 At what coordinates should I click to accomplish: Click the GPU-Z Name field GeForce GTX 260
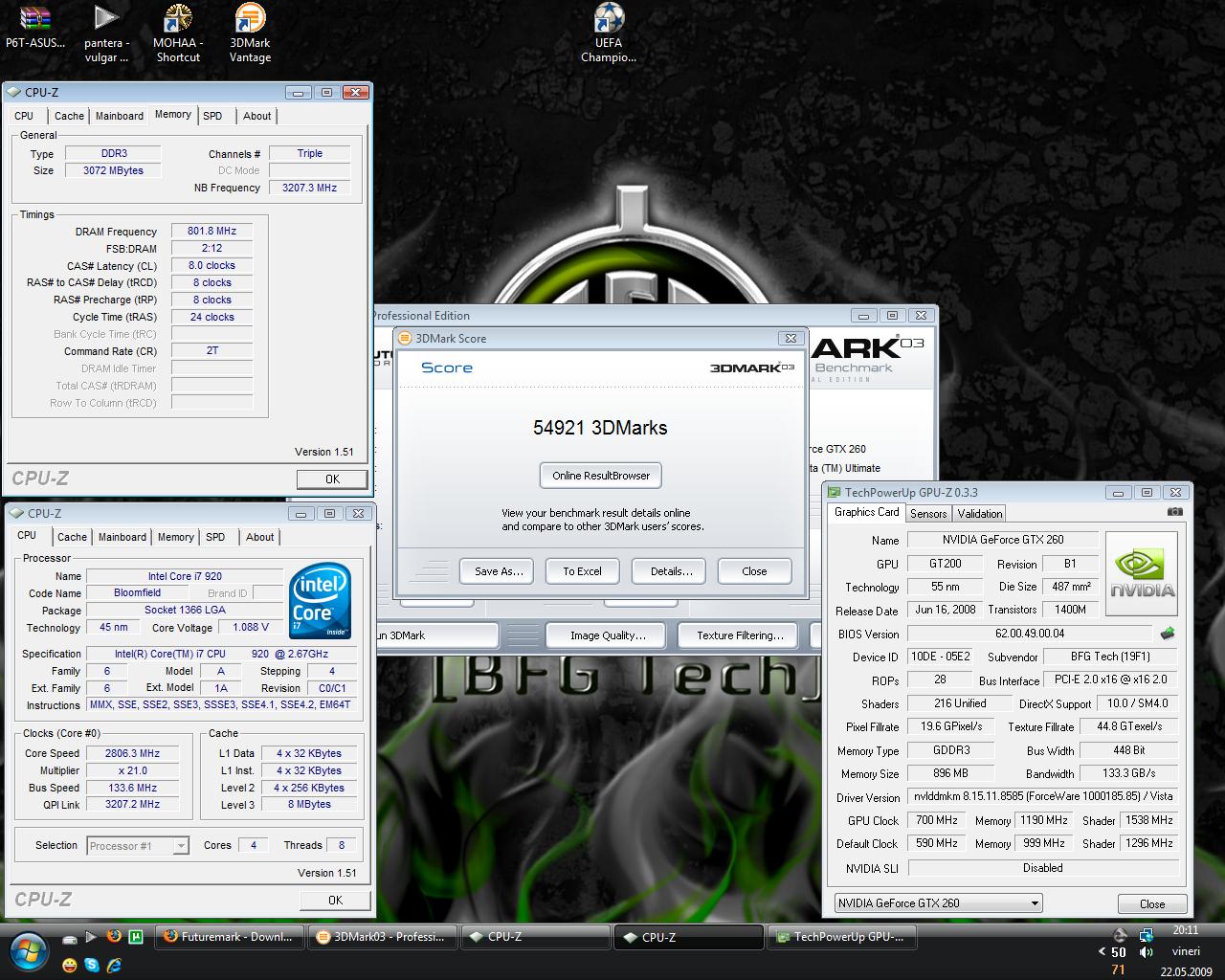[1002, 540]
